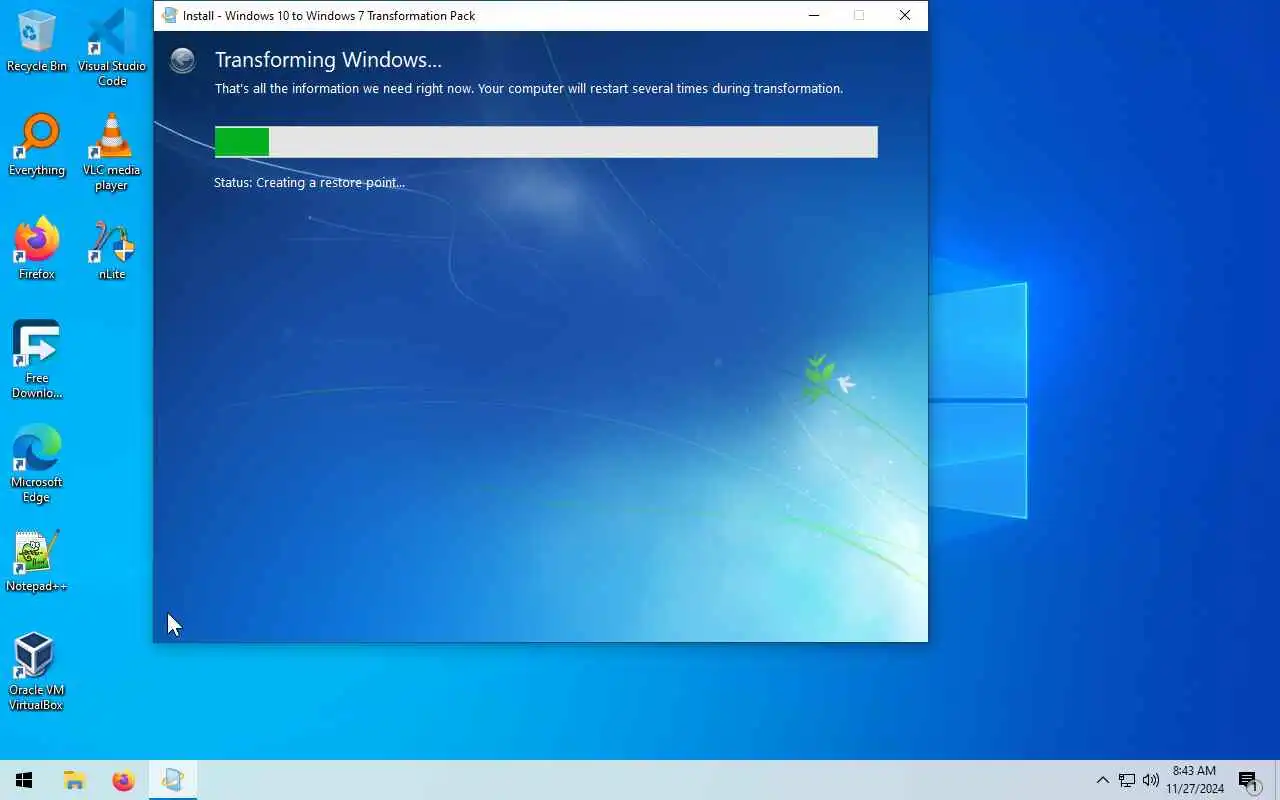The width and height of the screenshot is (1280, 800).
Task: Click the installer title bar icon
Action: coord(169,15)
